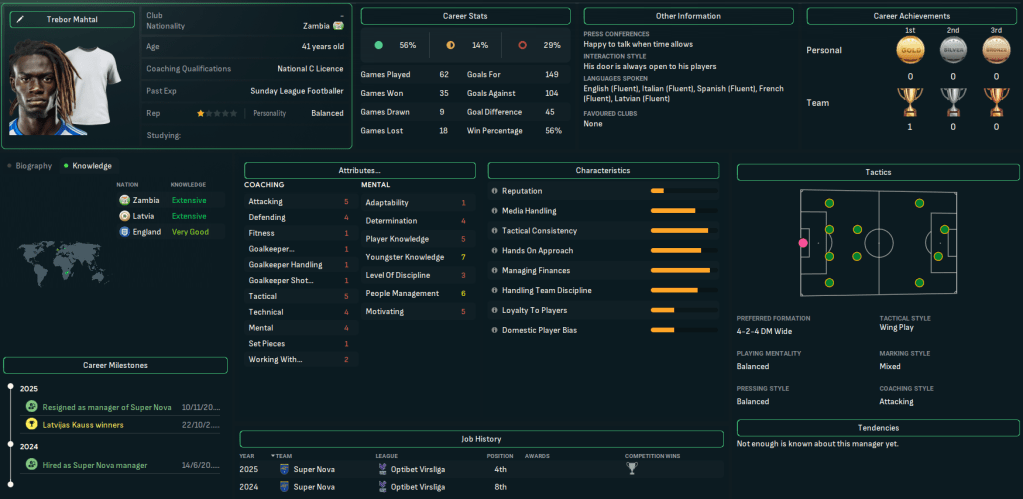Click the Tactical Consistency rating bar
Screen dimensions: 1023x499
coord(678,231)
